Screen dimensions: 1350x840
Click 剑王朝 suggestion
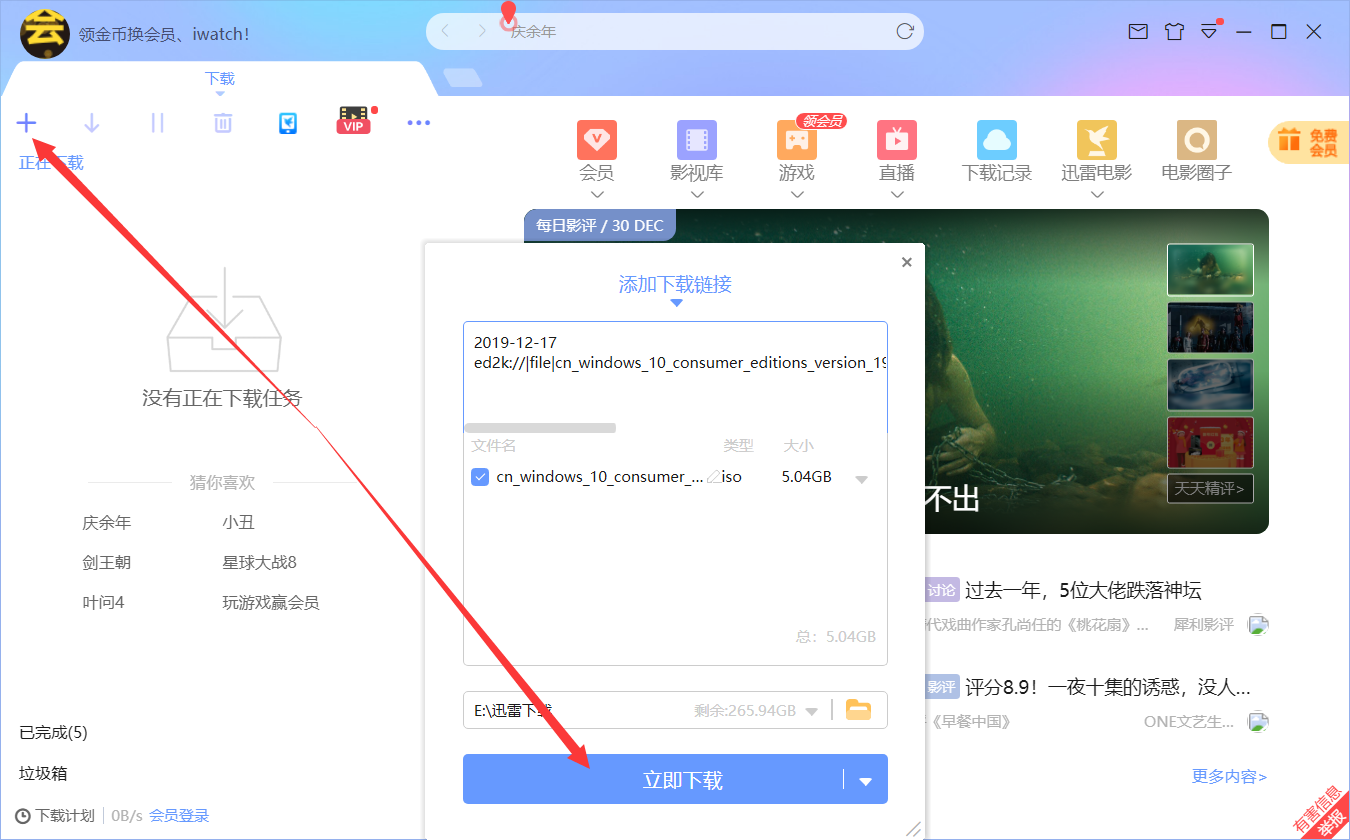107,563
